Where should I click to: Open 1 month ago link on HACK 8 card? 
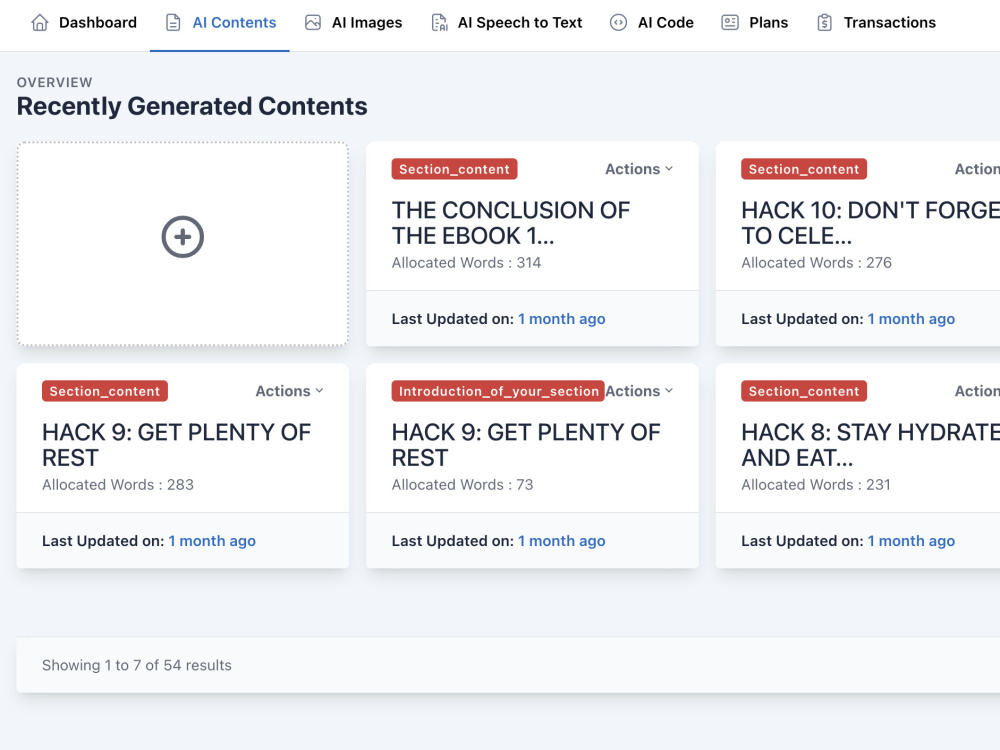tap(911, 540)
